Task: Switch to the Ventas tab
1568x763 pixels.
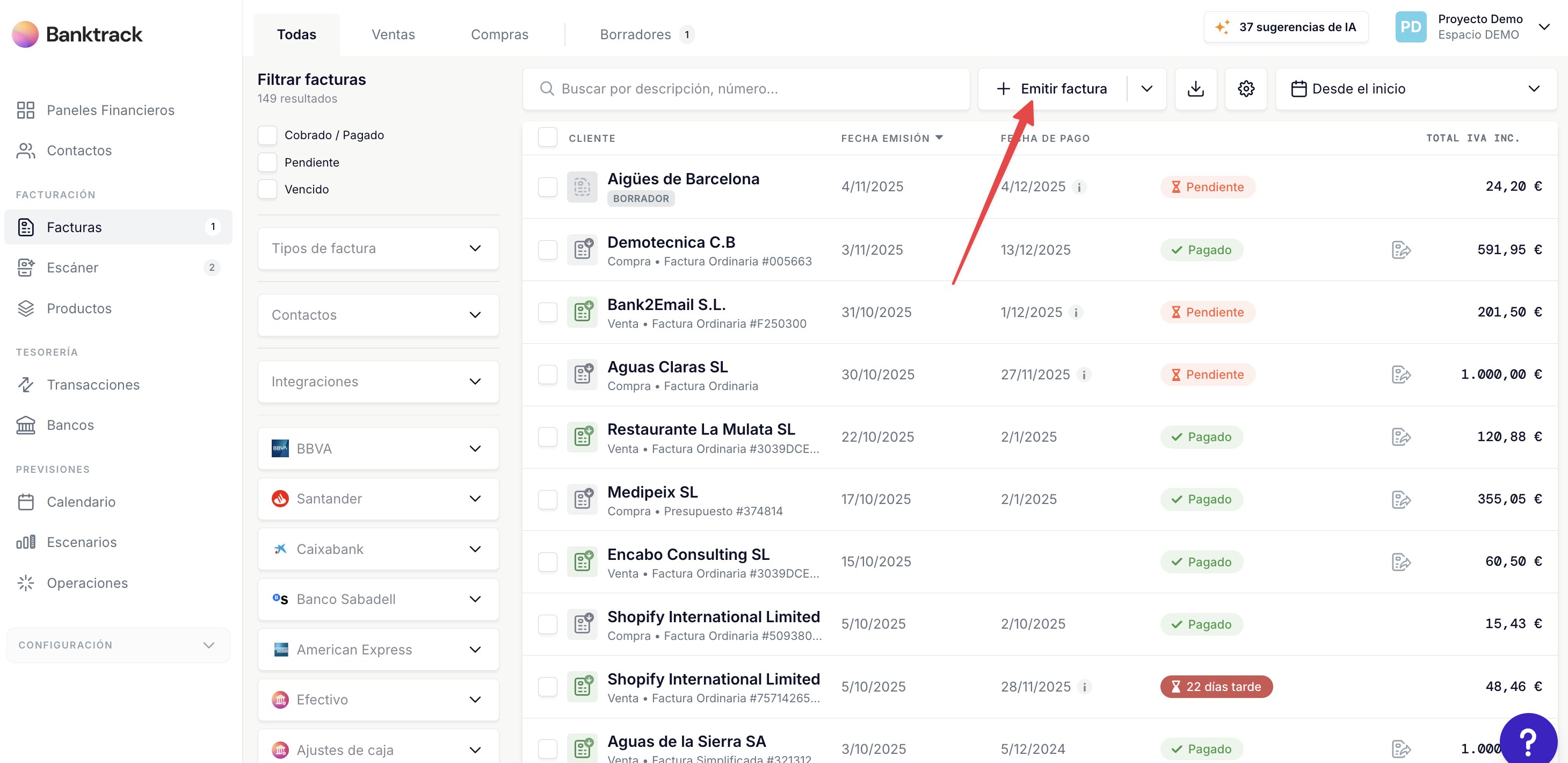Action: point(393,35)
